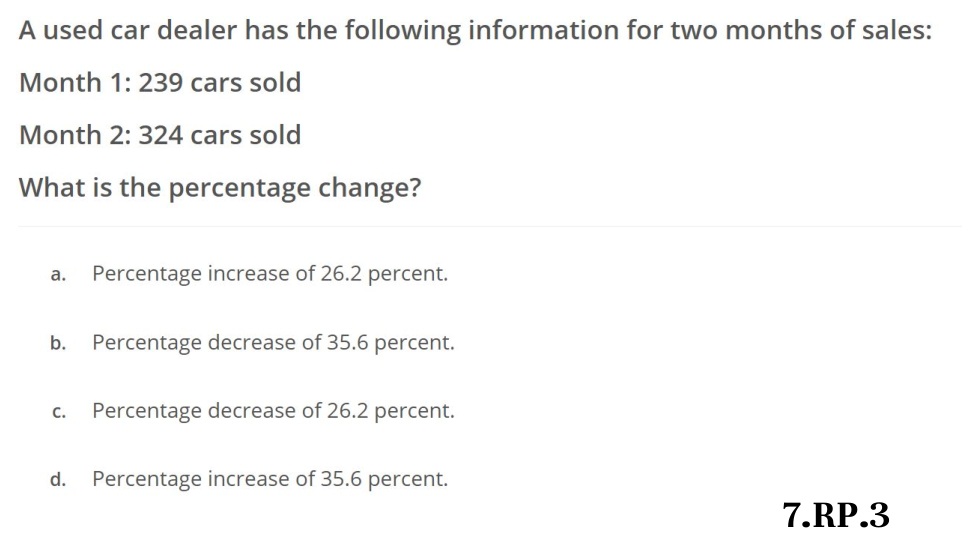Pick answer c: decrease of 26.2 percent
The image size is (978, 550).
pos(272,411)
